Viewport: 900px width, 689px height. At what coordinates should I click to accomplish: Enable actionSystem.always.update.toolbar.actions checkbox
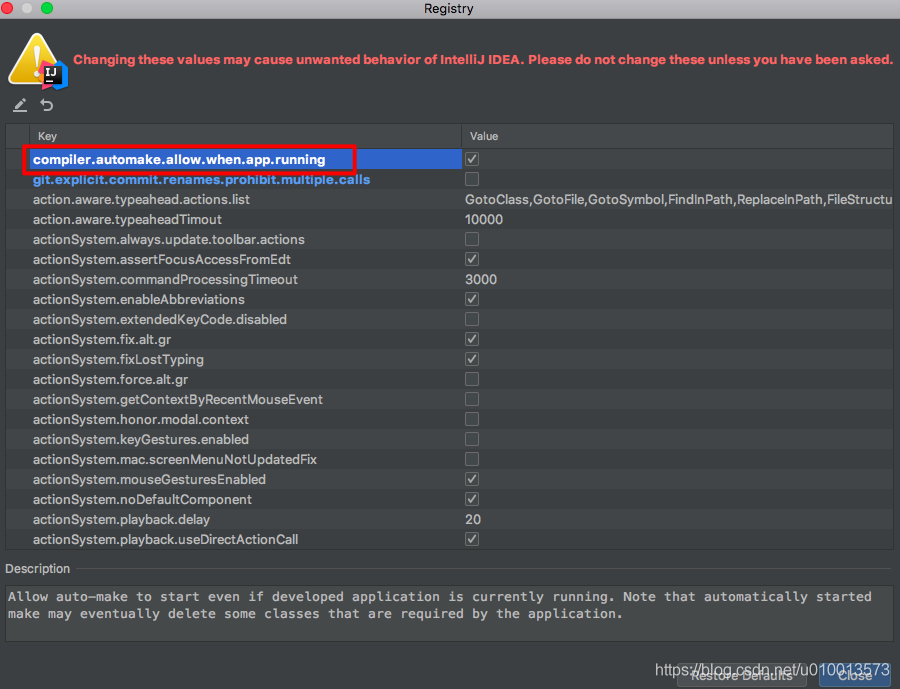(472, 239)
